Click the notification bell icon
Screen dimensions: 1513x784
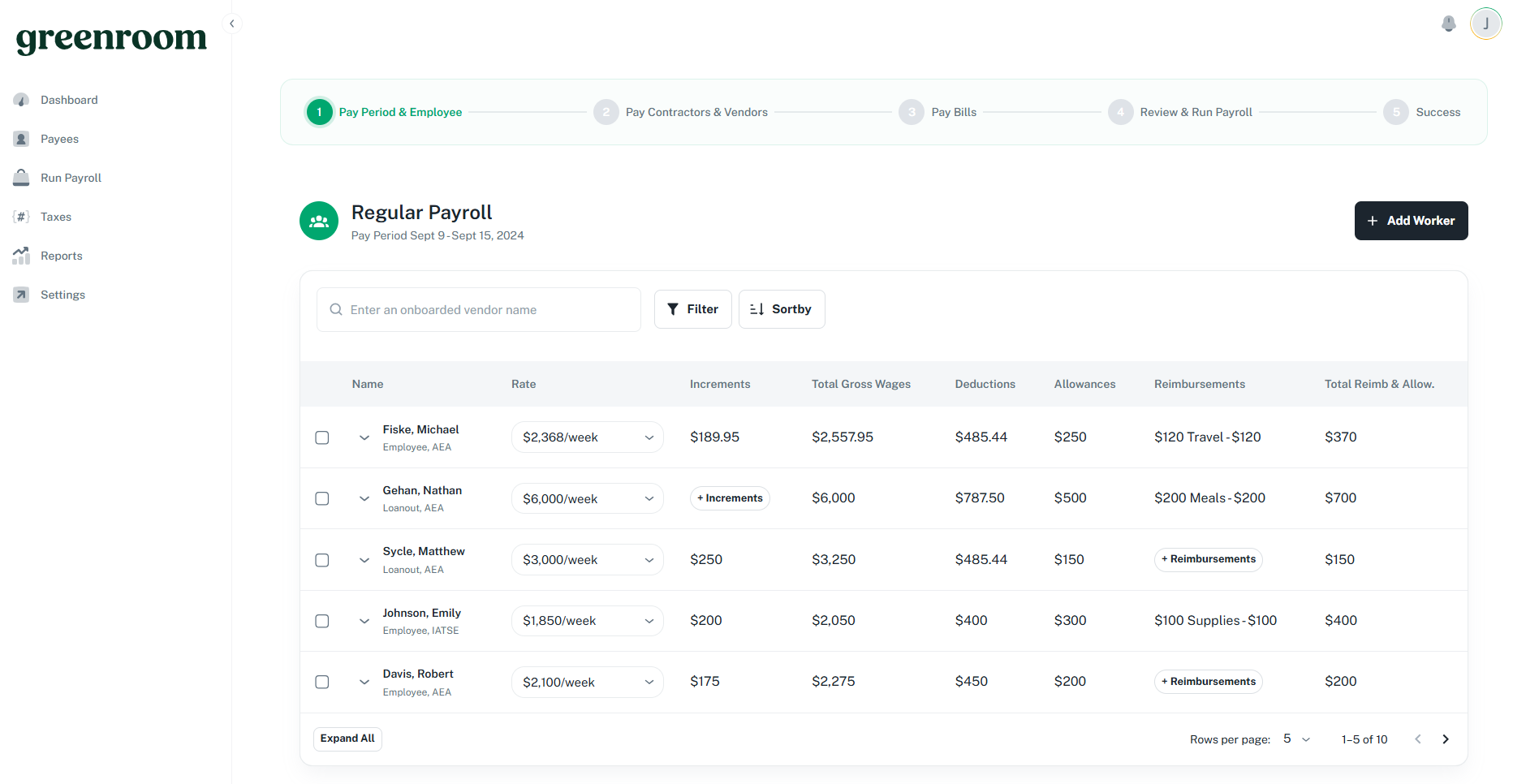tap(1448, 24)
